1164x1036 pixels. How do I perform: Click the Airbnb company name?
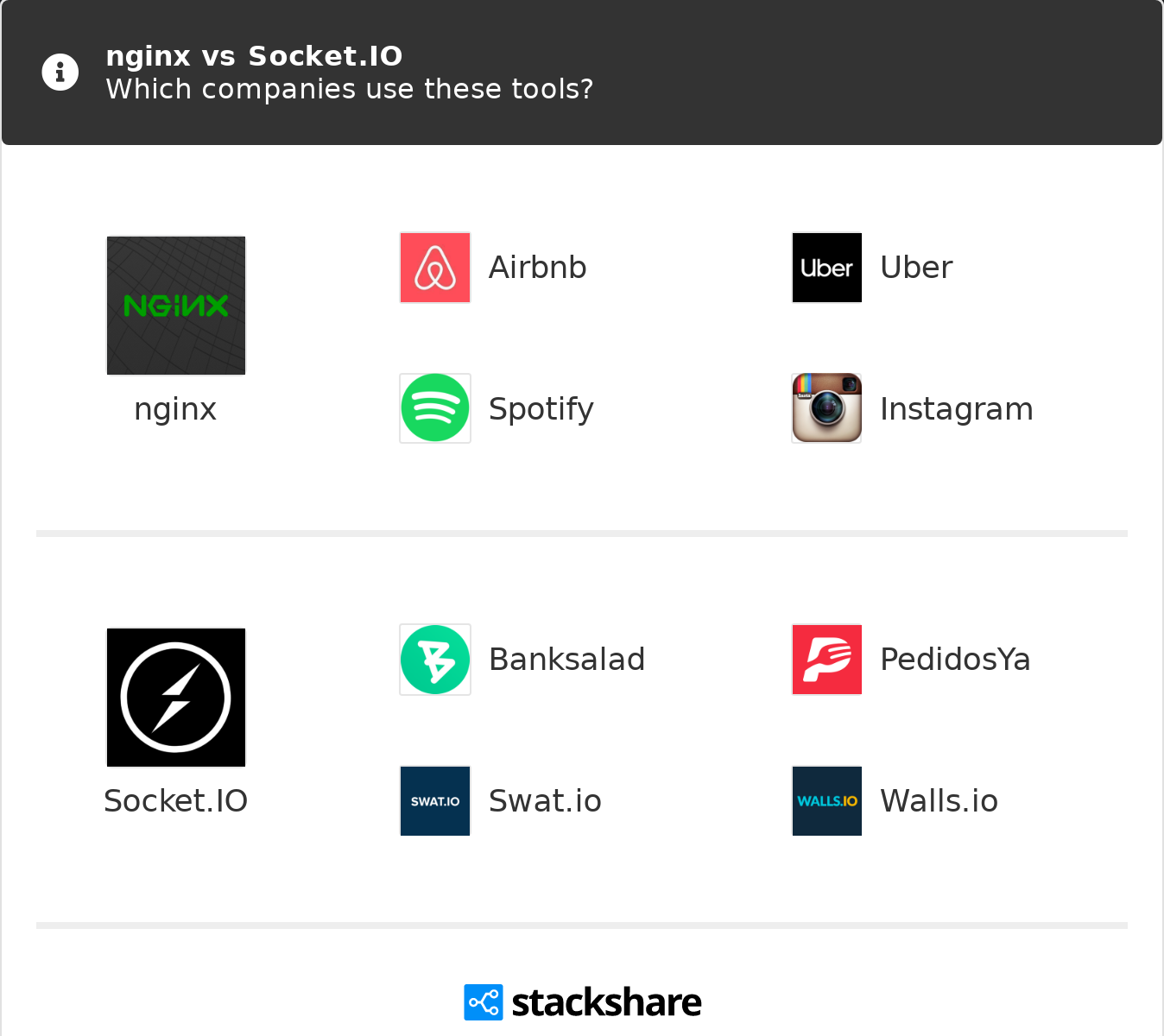(x=537, y=268)
